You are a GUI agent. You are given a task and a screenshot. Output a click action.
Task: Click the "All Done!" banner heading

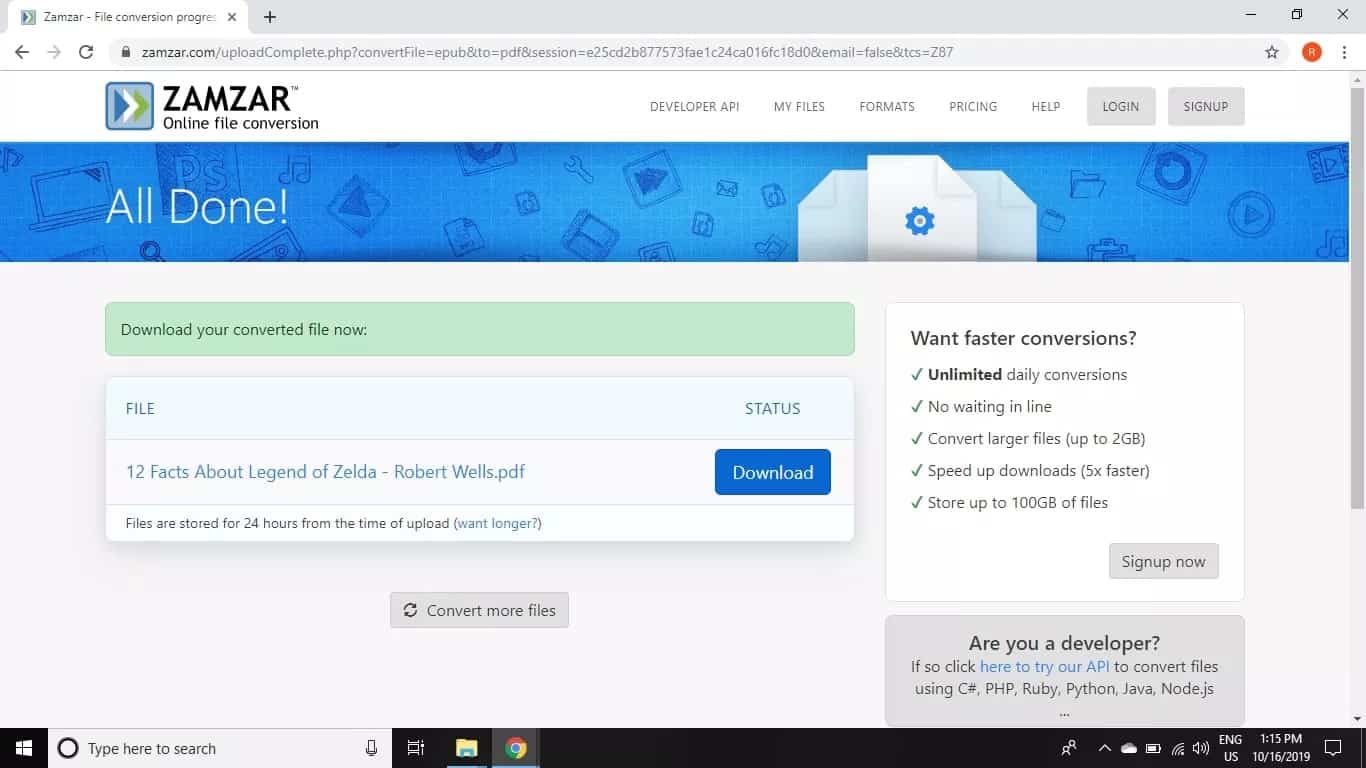click(x=197, y=207)
